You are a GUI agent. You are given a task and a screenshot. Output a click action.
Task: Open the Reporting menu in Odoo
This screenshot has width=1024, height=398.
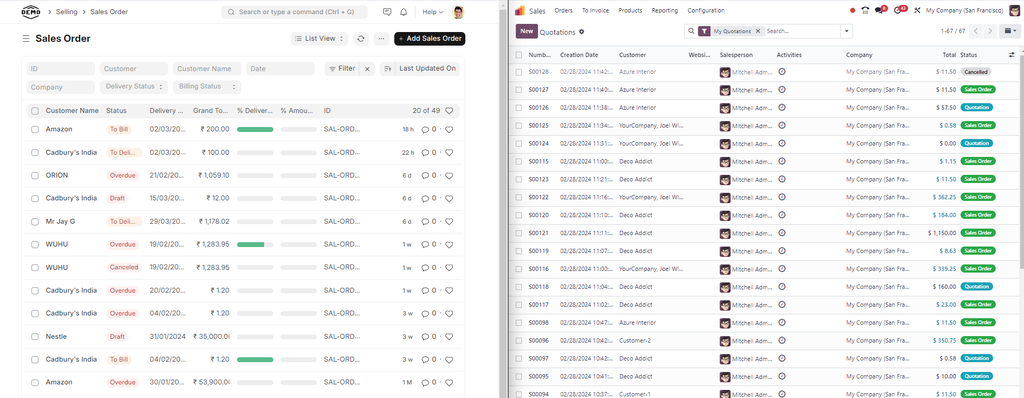tap(664, 10)
